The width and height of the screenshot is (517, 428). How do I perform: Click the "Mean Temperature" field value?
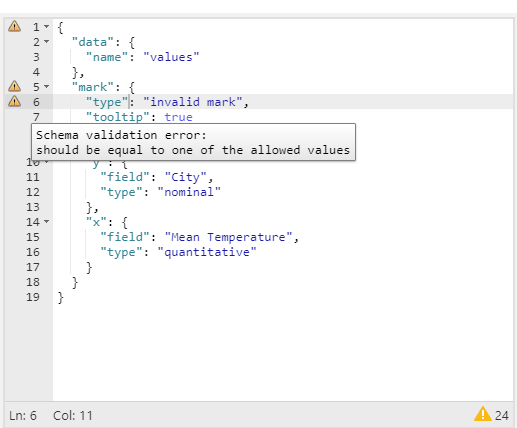pos(228,237)
